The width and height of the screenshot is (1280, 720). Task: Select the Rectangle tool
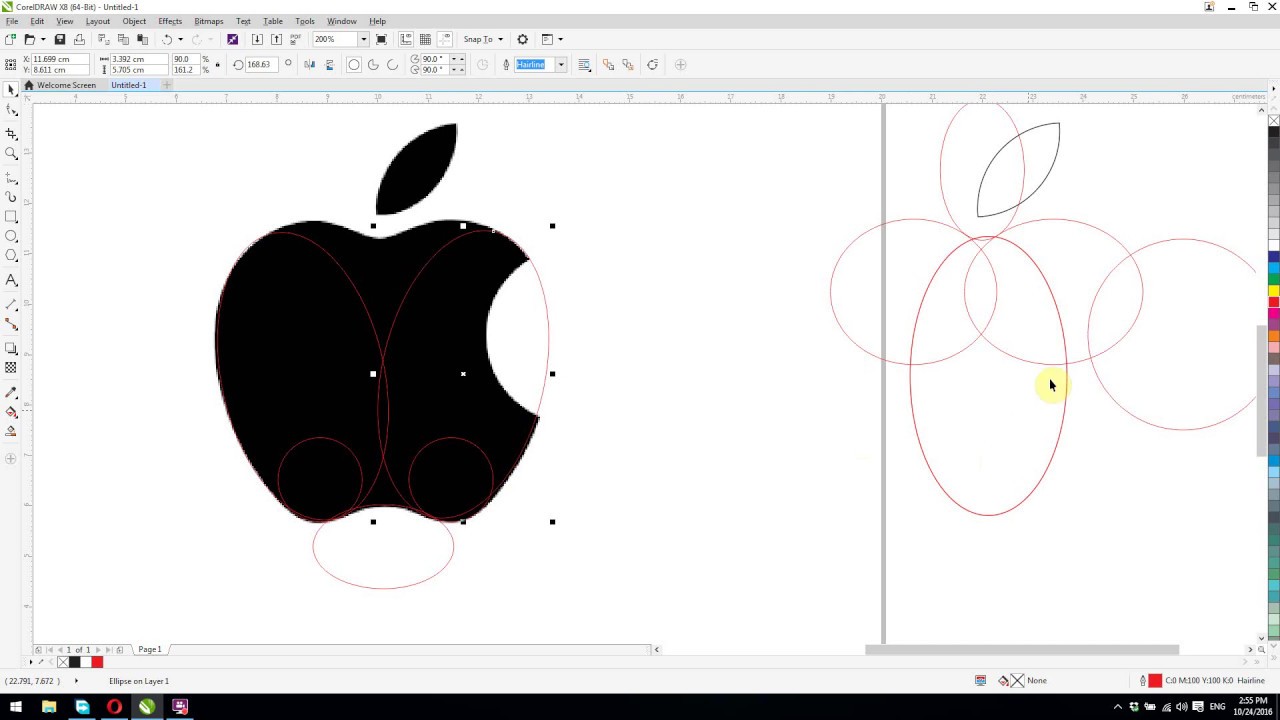coord(11,217)
